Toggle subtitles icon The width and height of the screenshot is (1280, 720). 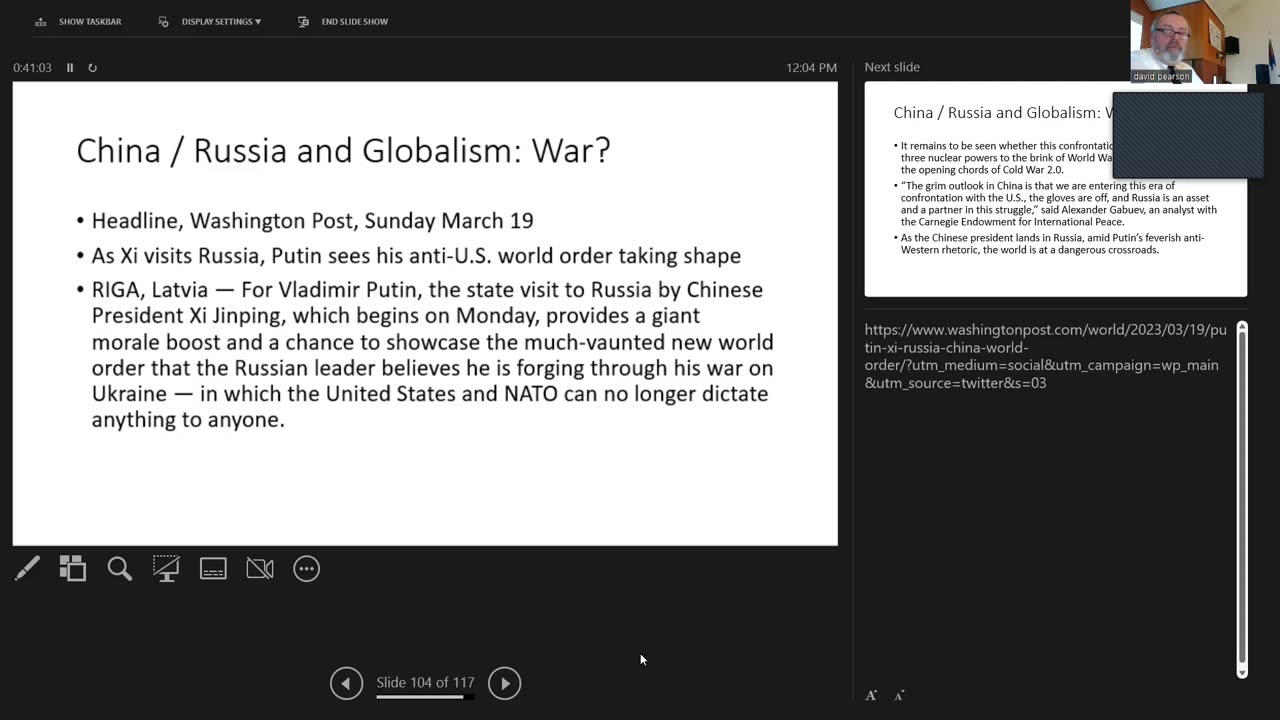[213, 569]
